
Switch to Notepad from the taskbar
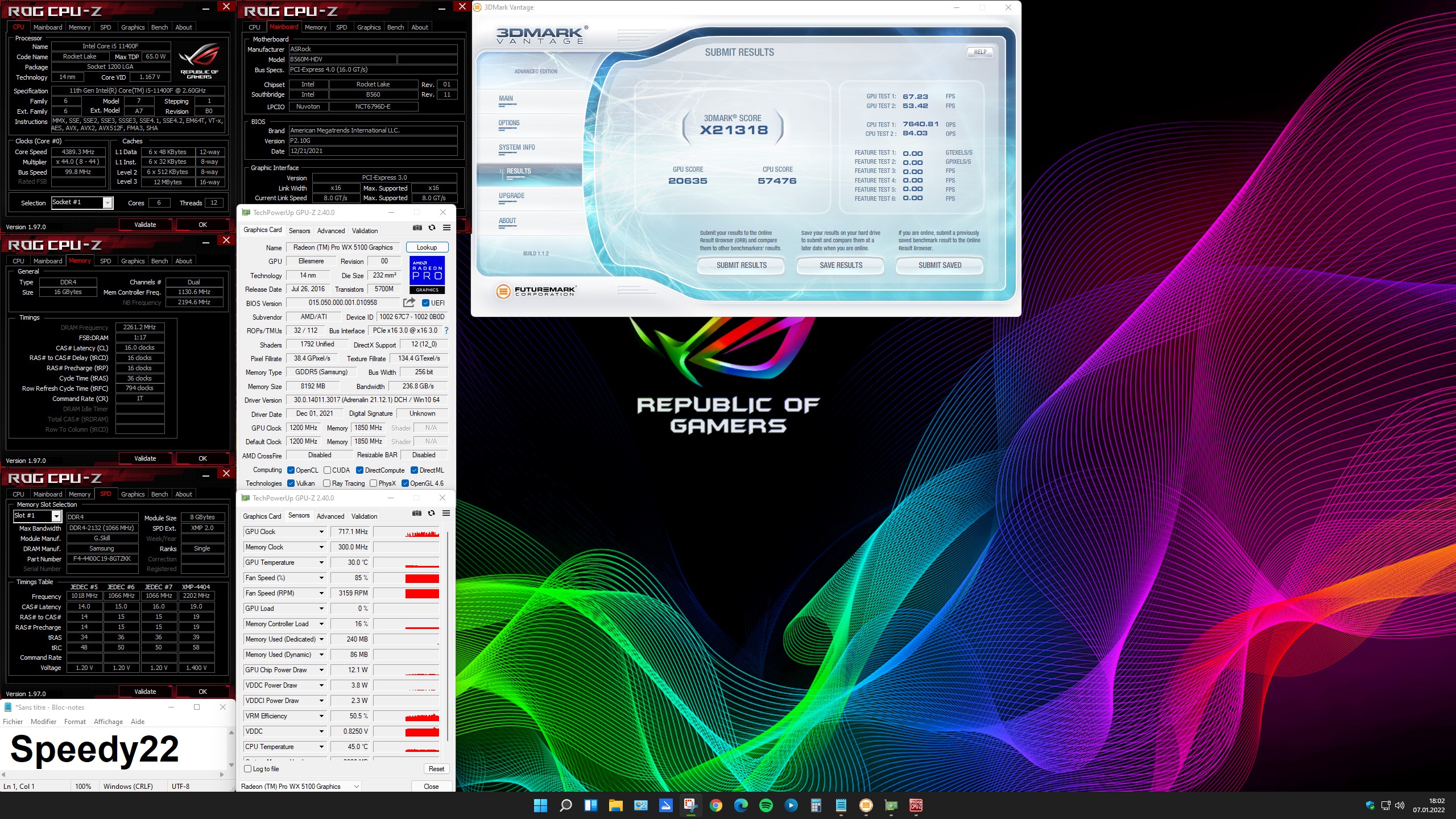[x=841, y=805]
